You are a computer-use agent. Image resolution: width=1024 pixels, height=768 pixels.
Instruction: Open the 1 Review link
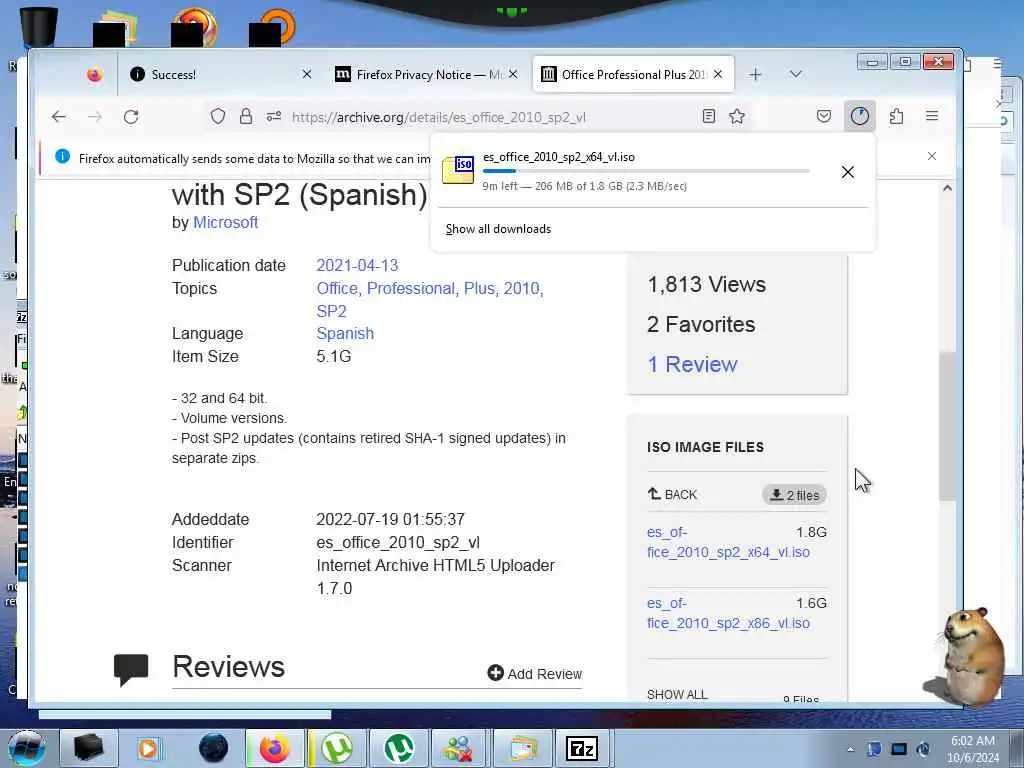[x=692, y=364]
